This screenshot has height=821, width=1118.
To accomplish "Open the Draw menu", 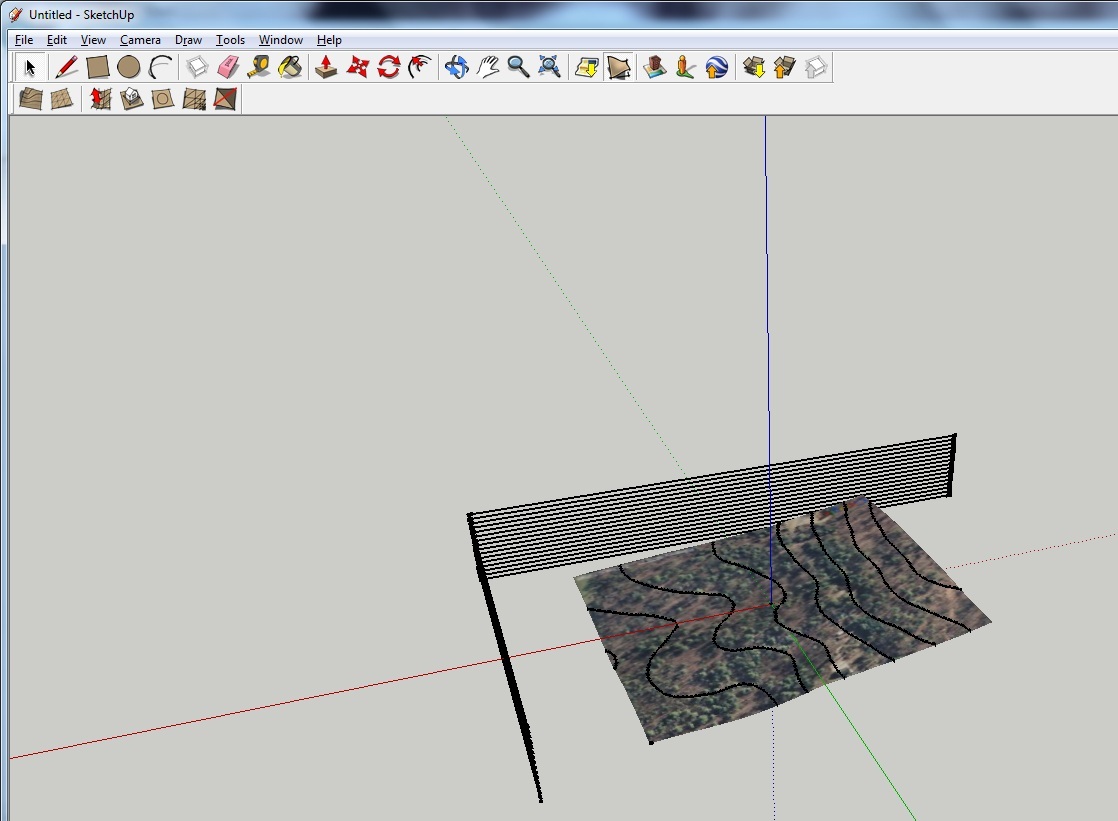I will pos(188,40).
